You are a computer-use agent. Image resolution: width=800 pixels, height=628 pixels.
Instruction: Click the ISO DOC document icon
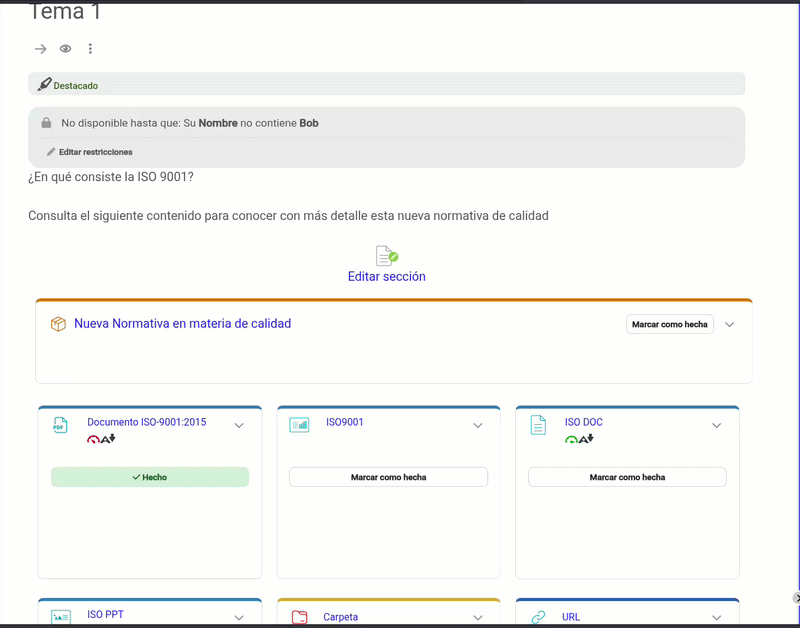coord(538,425)
